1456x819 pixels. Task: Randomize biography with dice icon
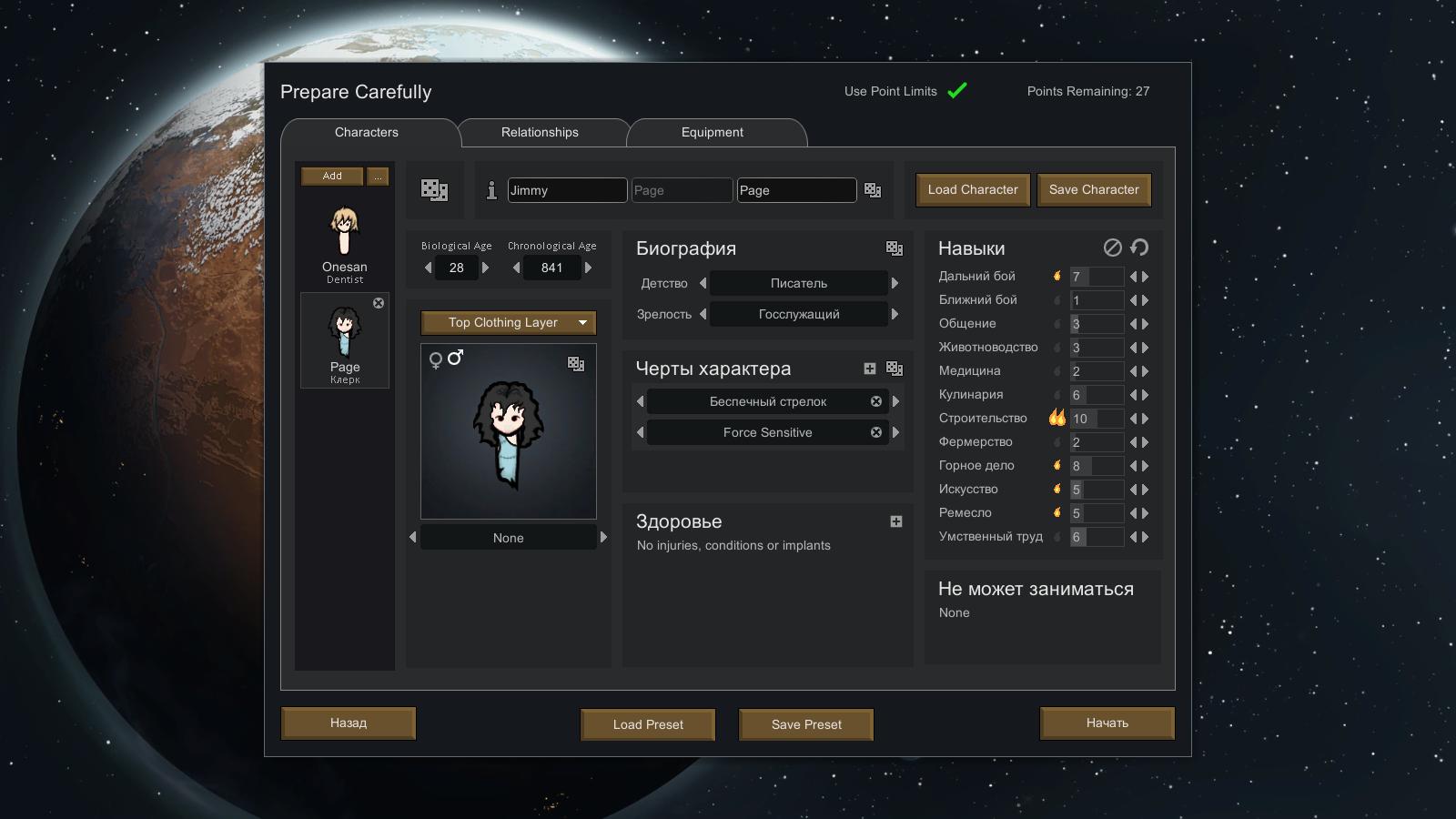coord(895,248)
